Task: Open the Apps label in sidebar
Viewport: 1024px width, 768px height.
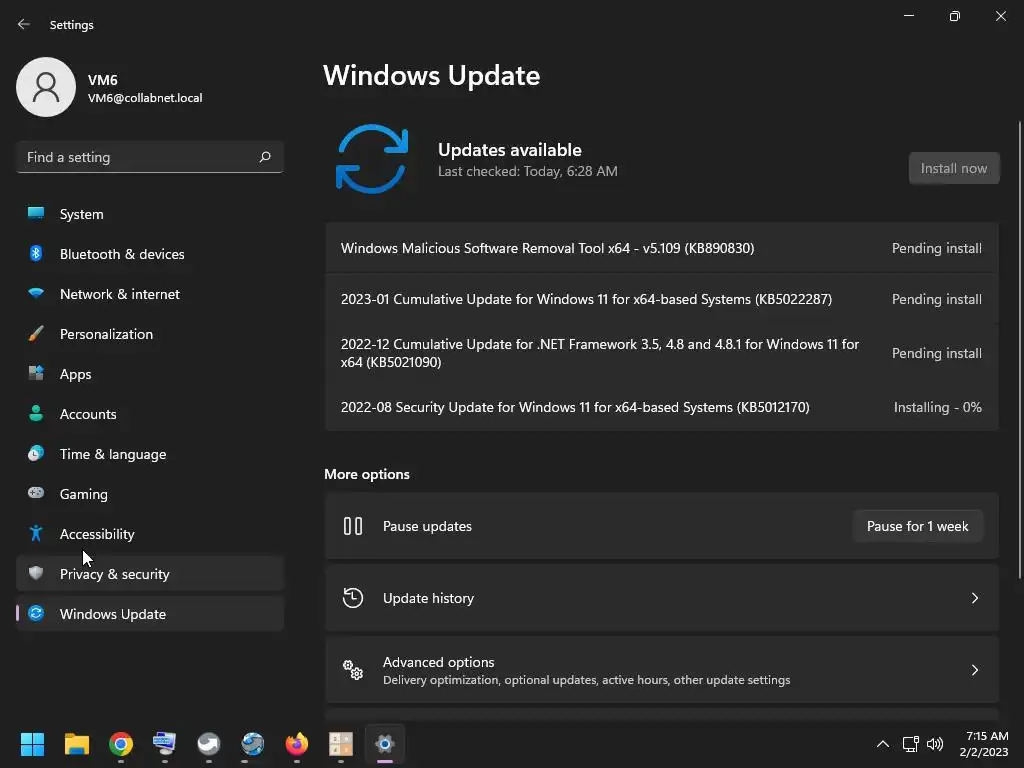Action: coord(75,374)
